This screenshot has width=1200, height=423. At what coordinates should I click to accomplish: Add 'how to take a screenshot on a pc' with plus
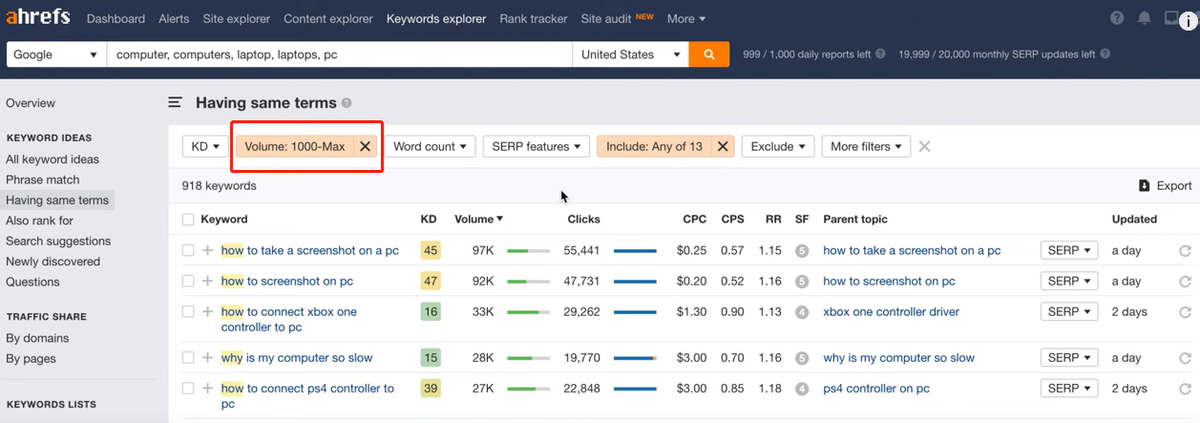208,250
